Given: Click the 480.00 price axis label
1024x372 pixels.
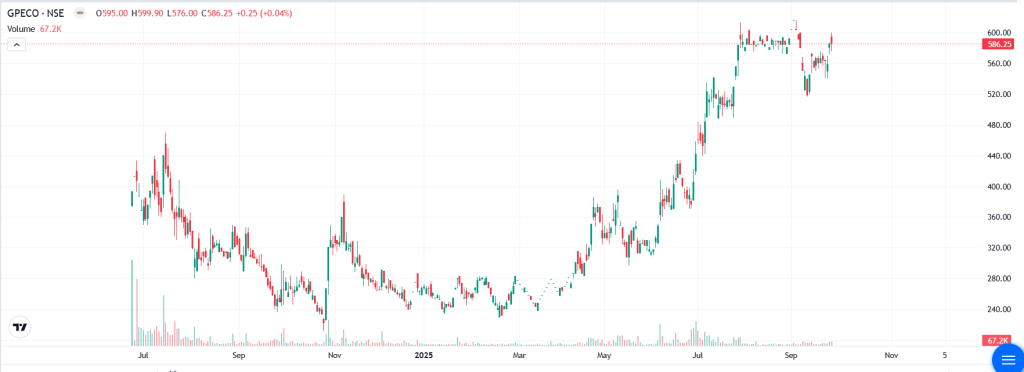Looking at the screenshot, I should tap(999, 125).
